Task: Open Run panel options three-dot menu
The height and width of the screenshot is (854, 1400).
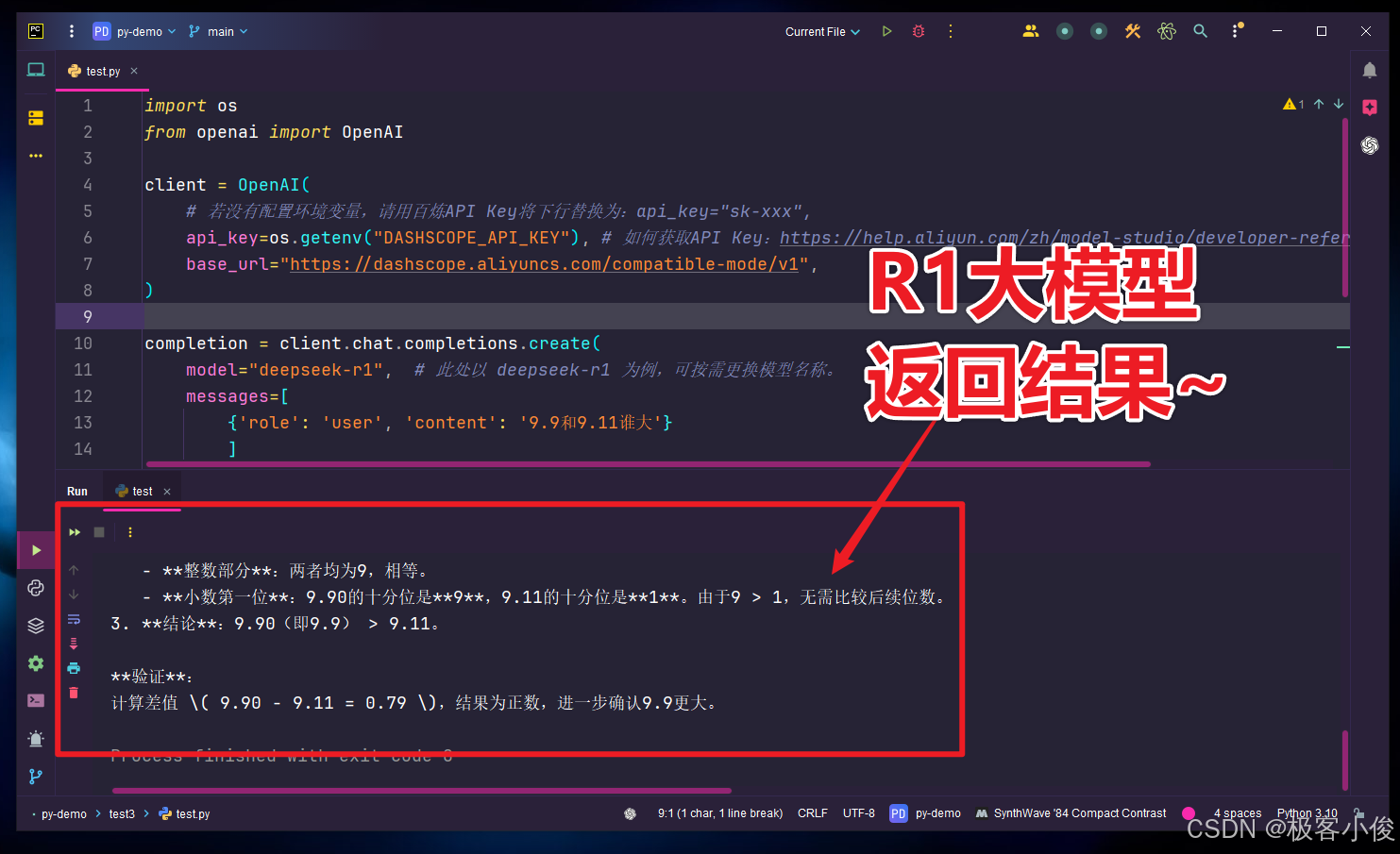Action: pyautogui.click(x=130, y=532)
